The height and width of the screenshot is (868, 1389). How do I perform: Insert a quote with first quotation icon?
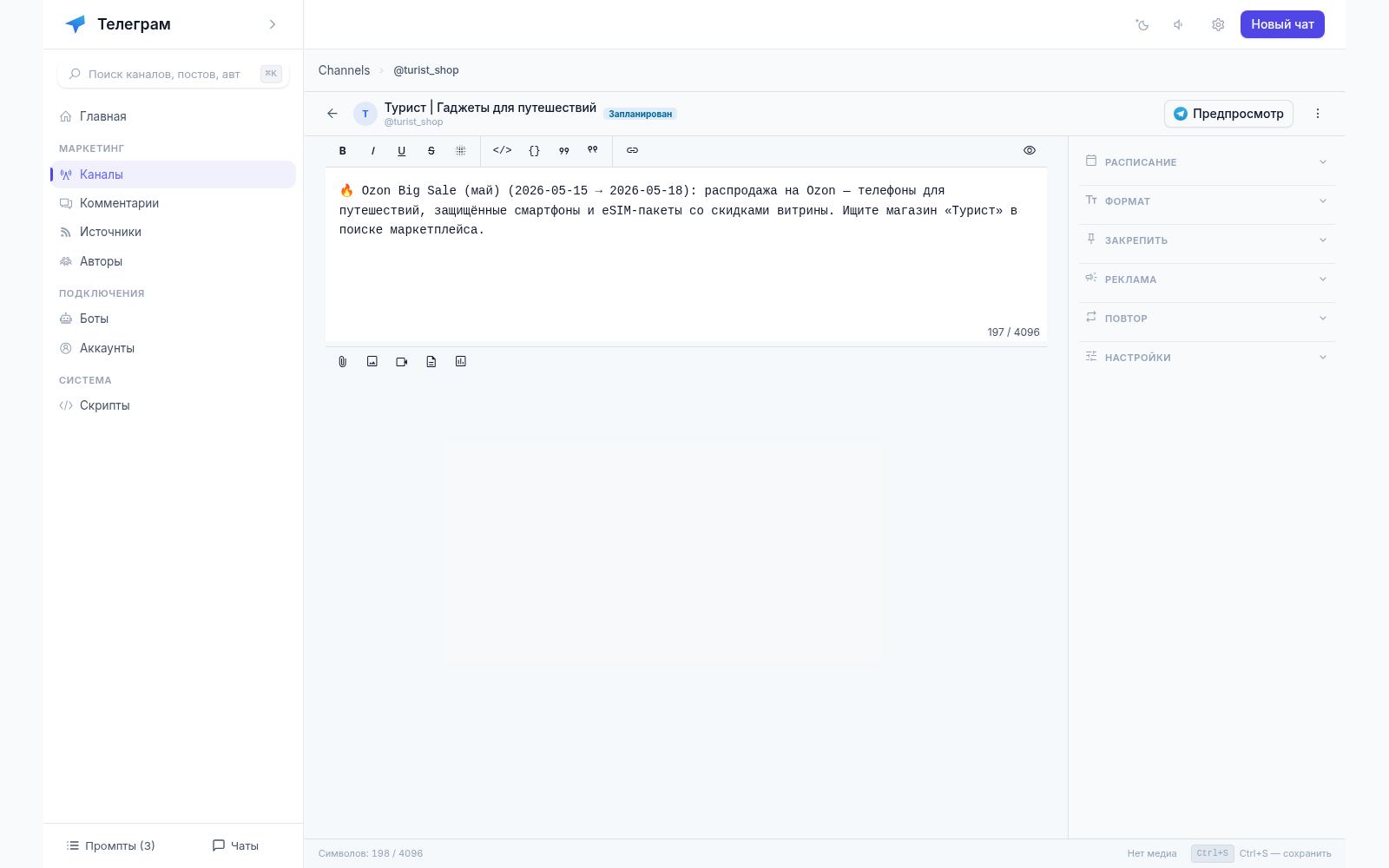pyautogui.click(x=564, y=151)
